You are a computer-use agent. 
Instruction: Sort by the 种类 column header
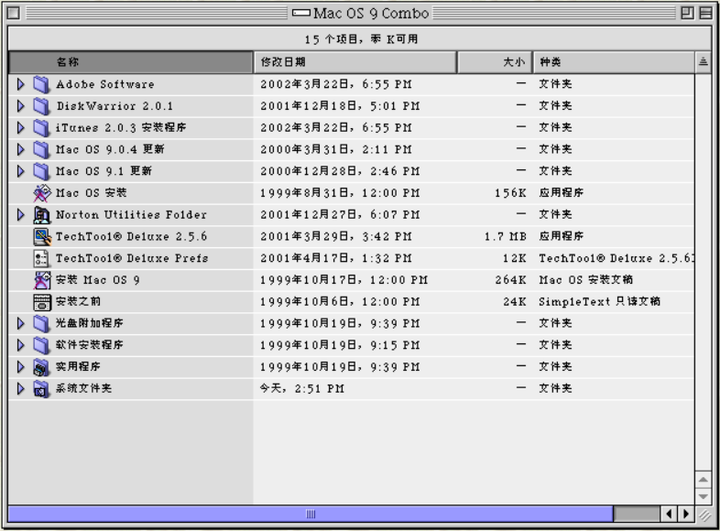(613, 62)
